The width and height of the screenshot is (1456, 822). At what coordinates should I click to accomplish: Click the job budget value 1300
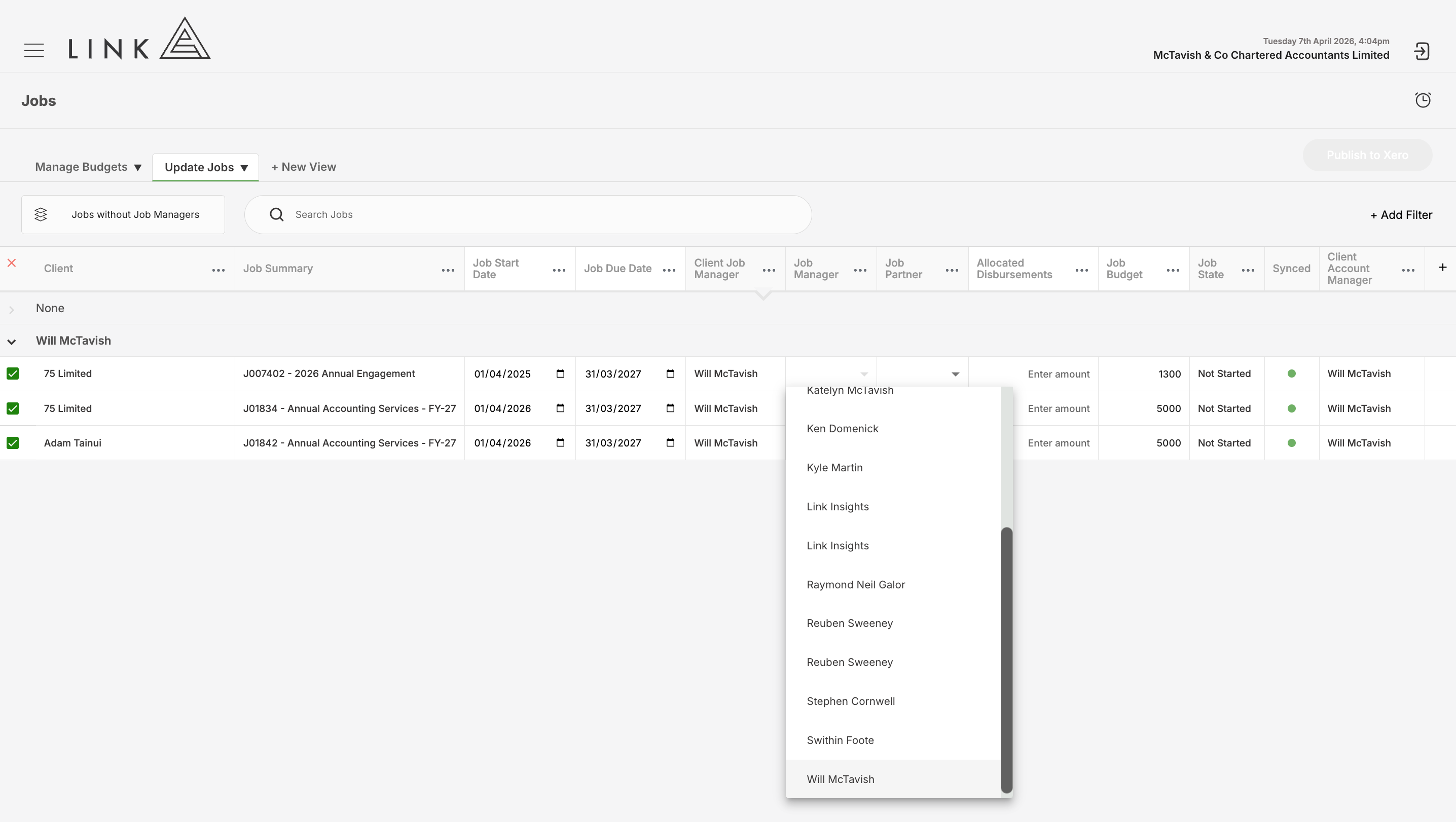point(1170,374)
